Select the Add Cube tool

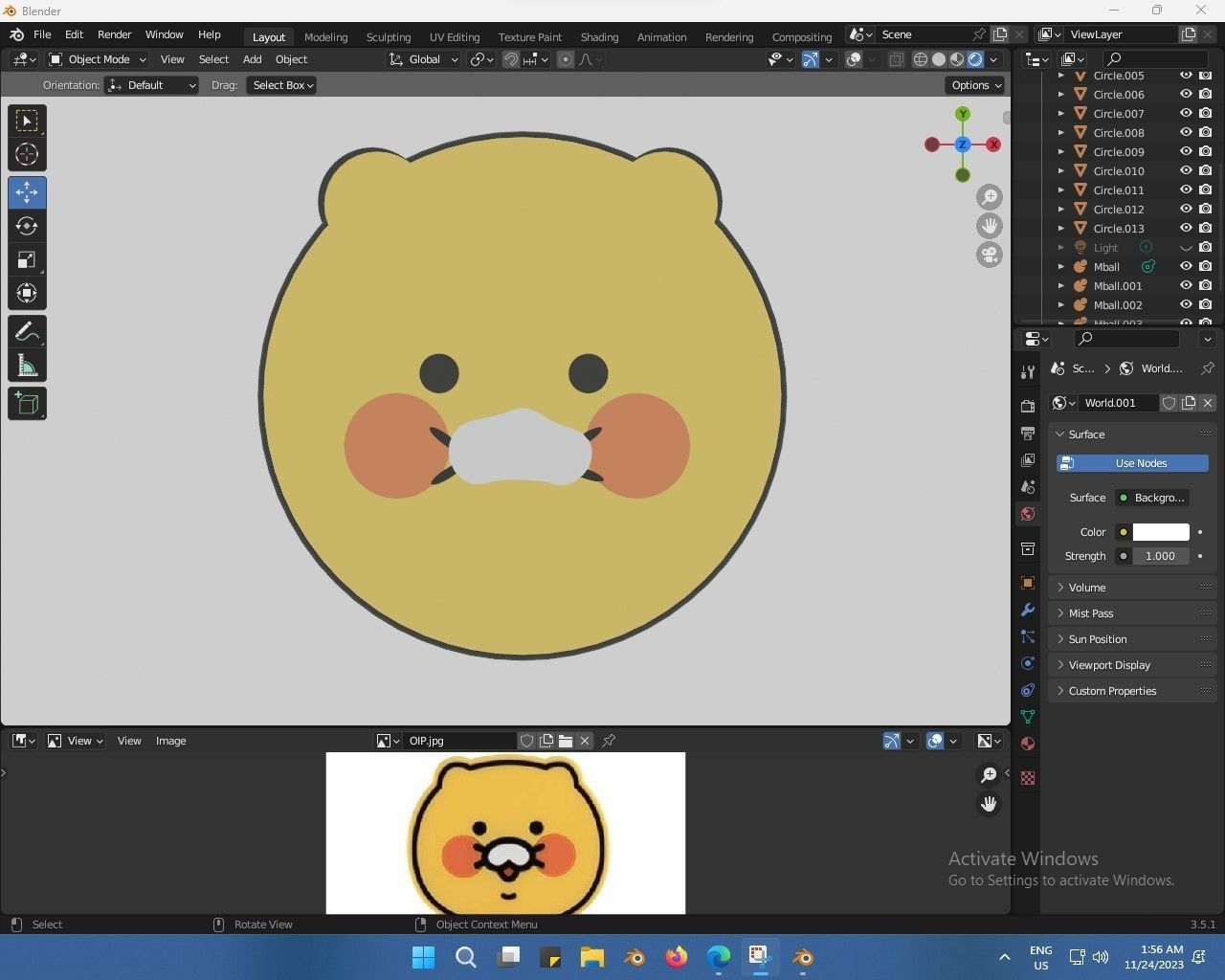pos(27,404)
